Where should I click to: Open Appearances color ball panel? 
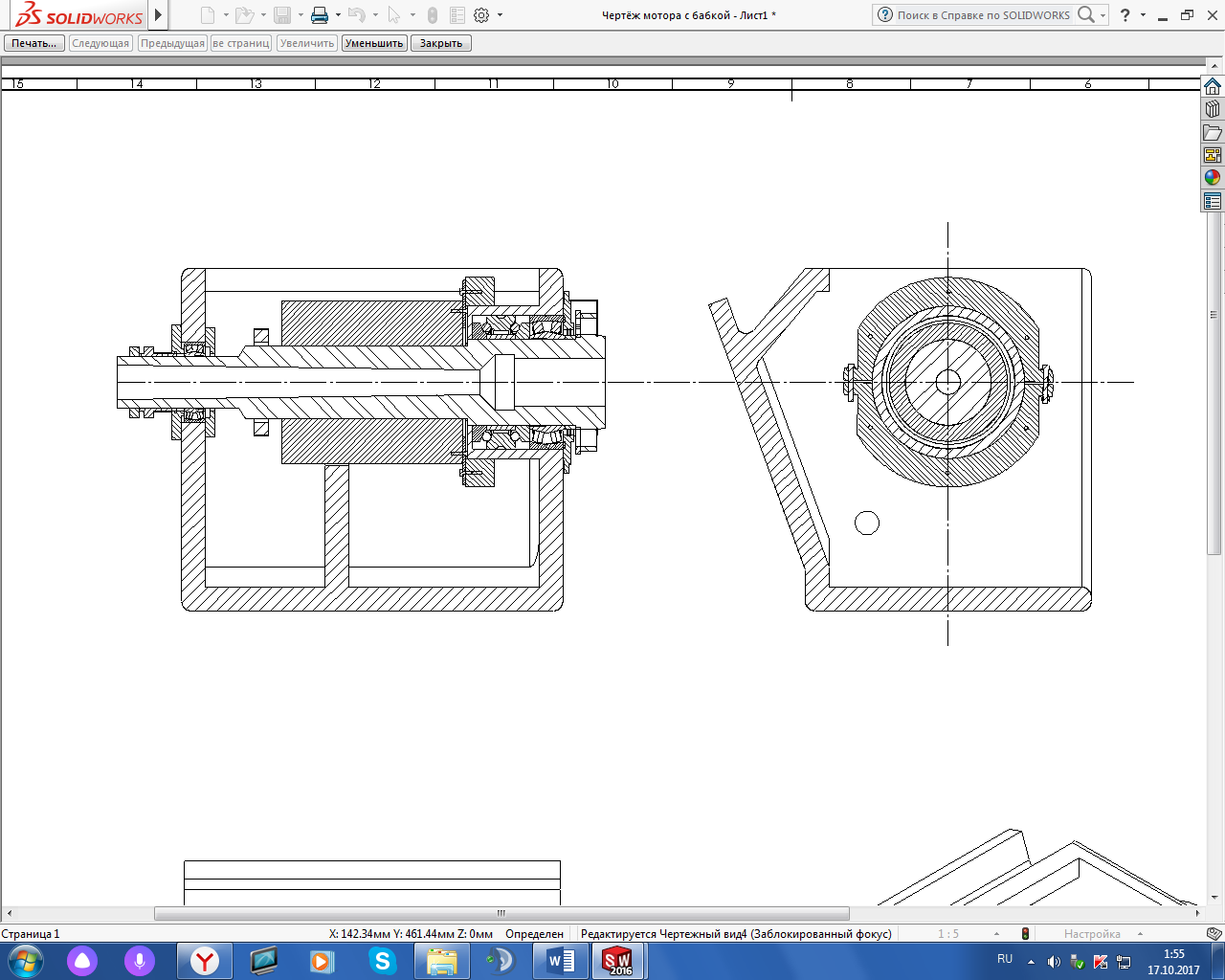pos(1213,178)
